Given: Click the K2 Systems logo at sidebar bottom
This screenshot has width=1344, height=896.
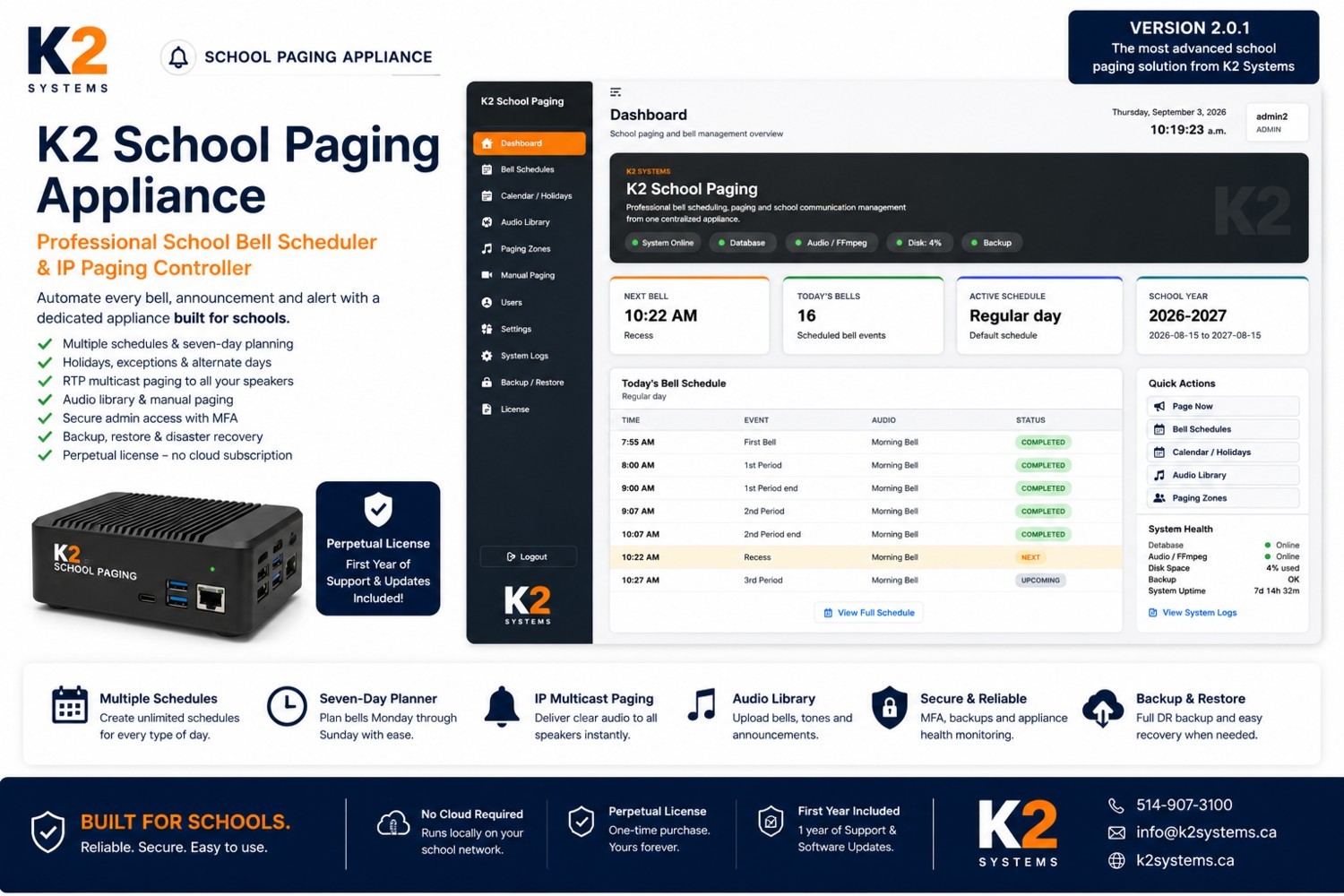Looking at the screenshot, I should click(528, 605).
